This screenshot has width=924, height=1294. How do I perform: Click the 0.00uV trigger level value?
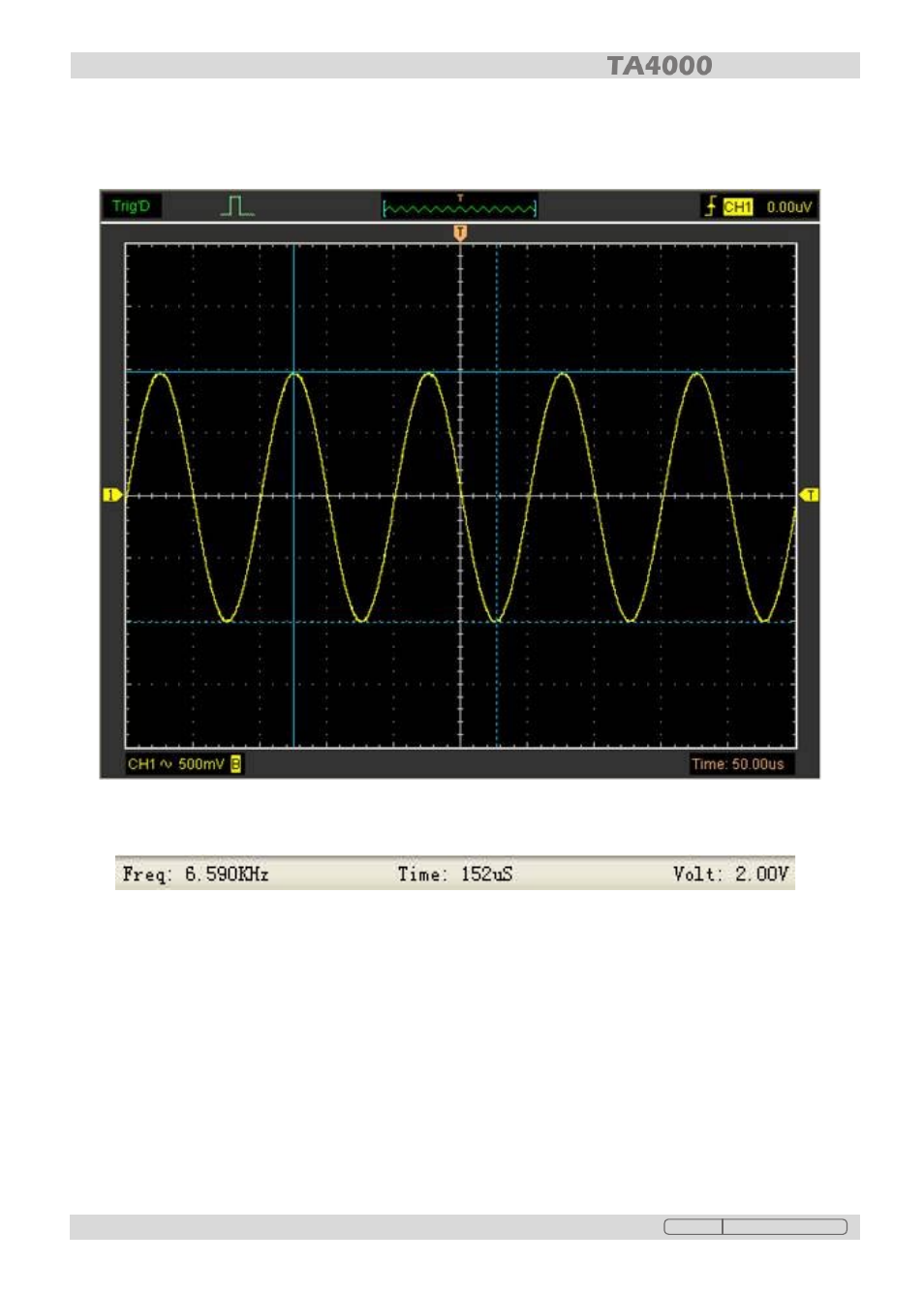[x=788, y=207]
